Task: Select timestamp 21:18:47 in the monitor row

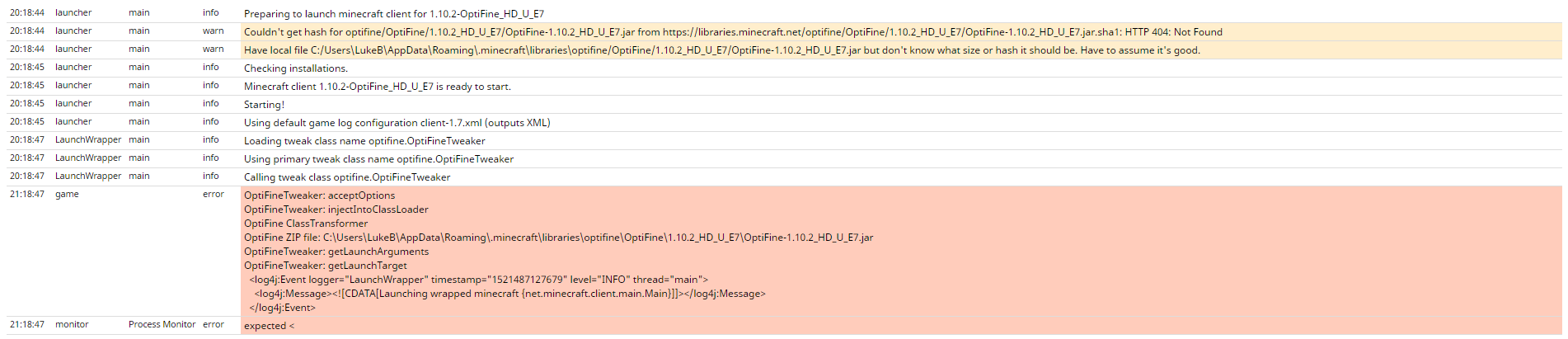Action: click(27, 324)
